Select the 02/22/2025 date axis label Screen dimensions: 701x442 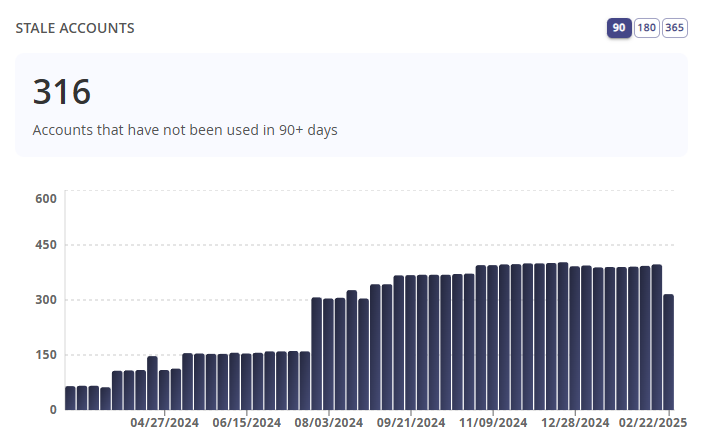click(653, 423)
